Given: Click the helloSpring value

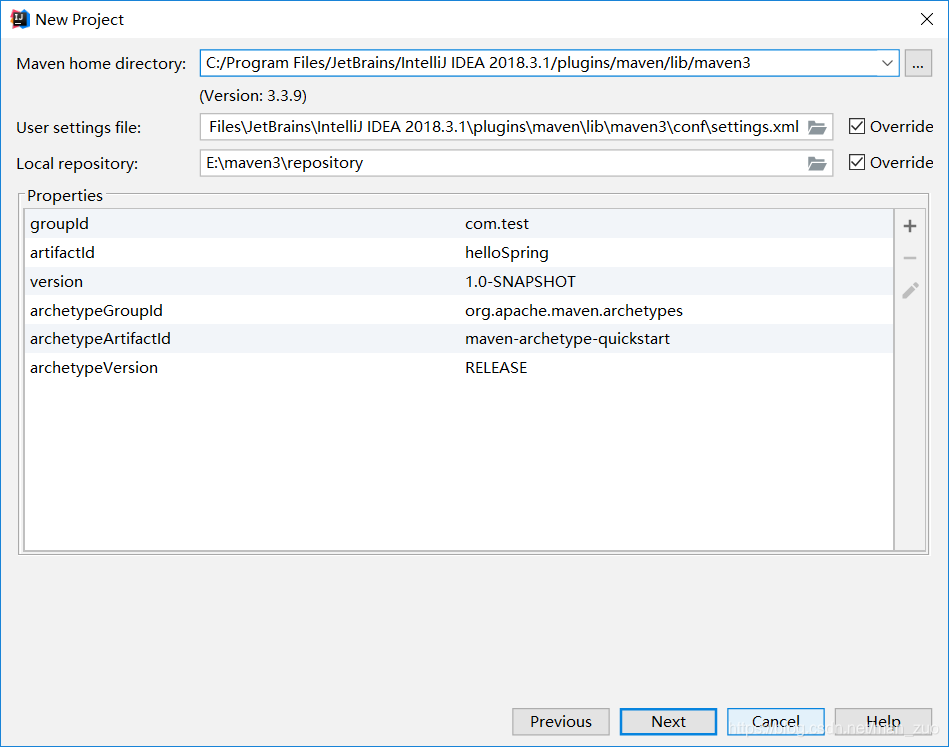Looking at the screenshot, I should click(x=507, y=253).
